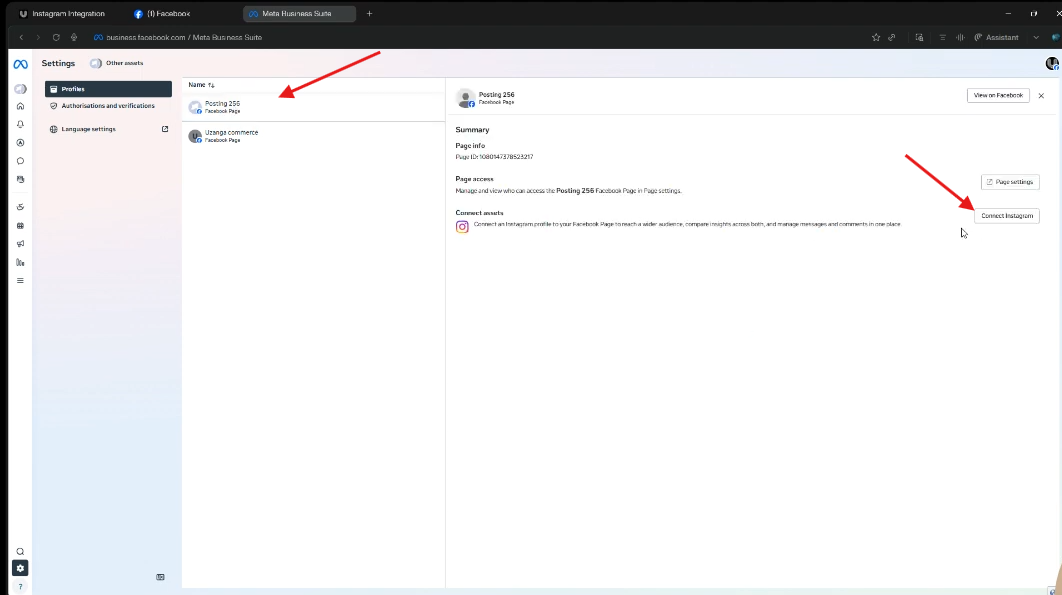Viewport: 1062px width, 595px height.
Task: Click the icon below the chat sidebar group
Action: pyautogui.click(x=20, y=207)
